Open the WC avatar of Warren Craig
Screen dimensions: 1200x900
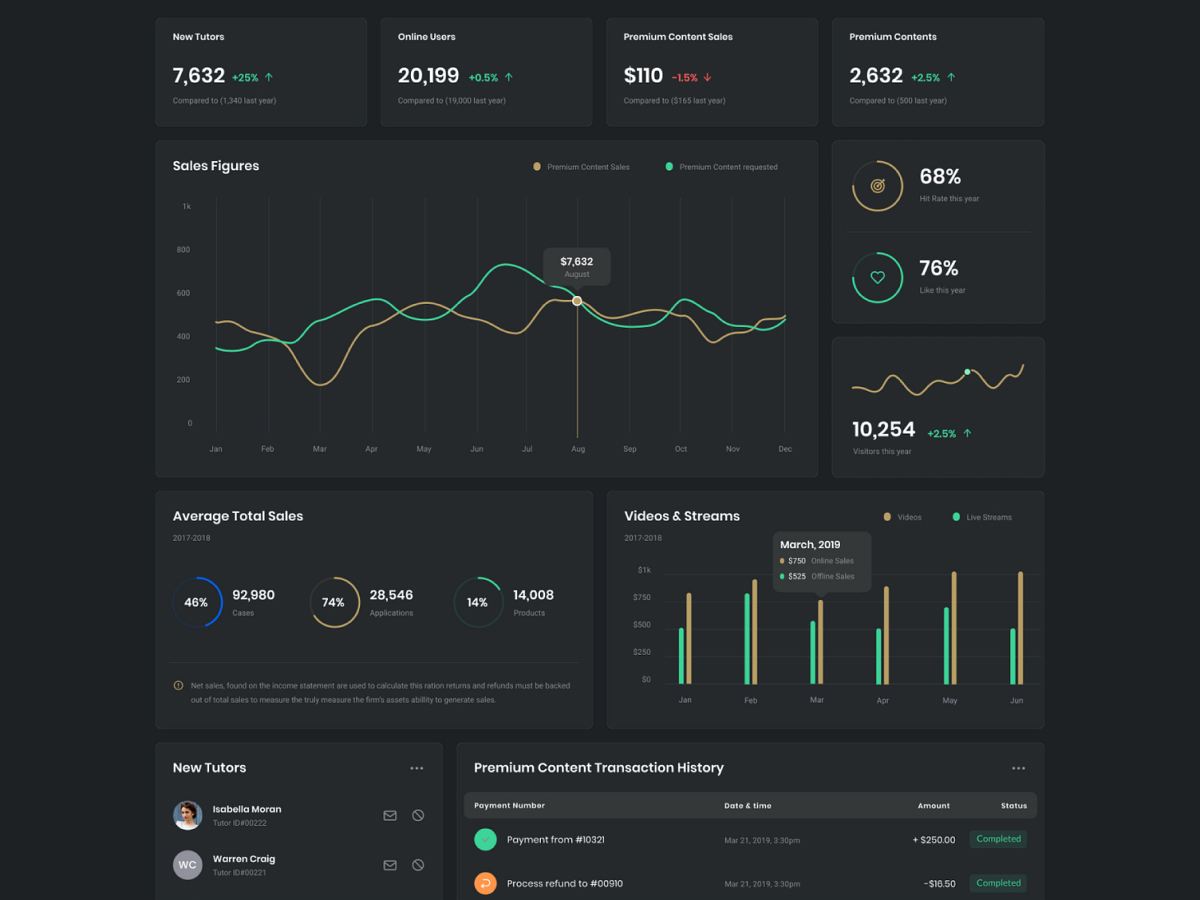coord(188,865)
